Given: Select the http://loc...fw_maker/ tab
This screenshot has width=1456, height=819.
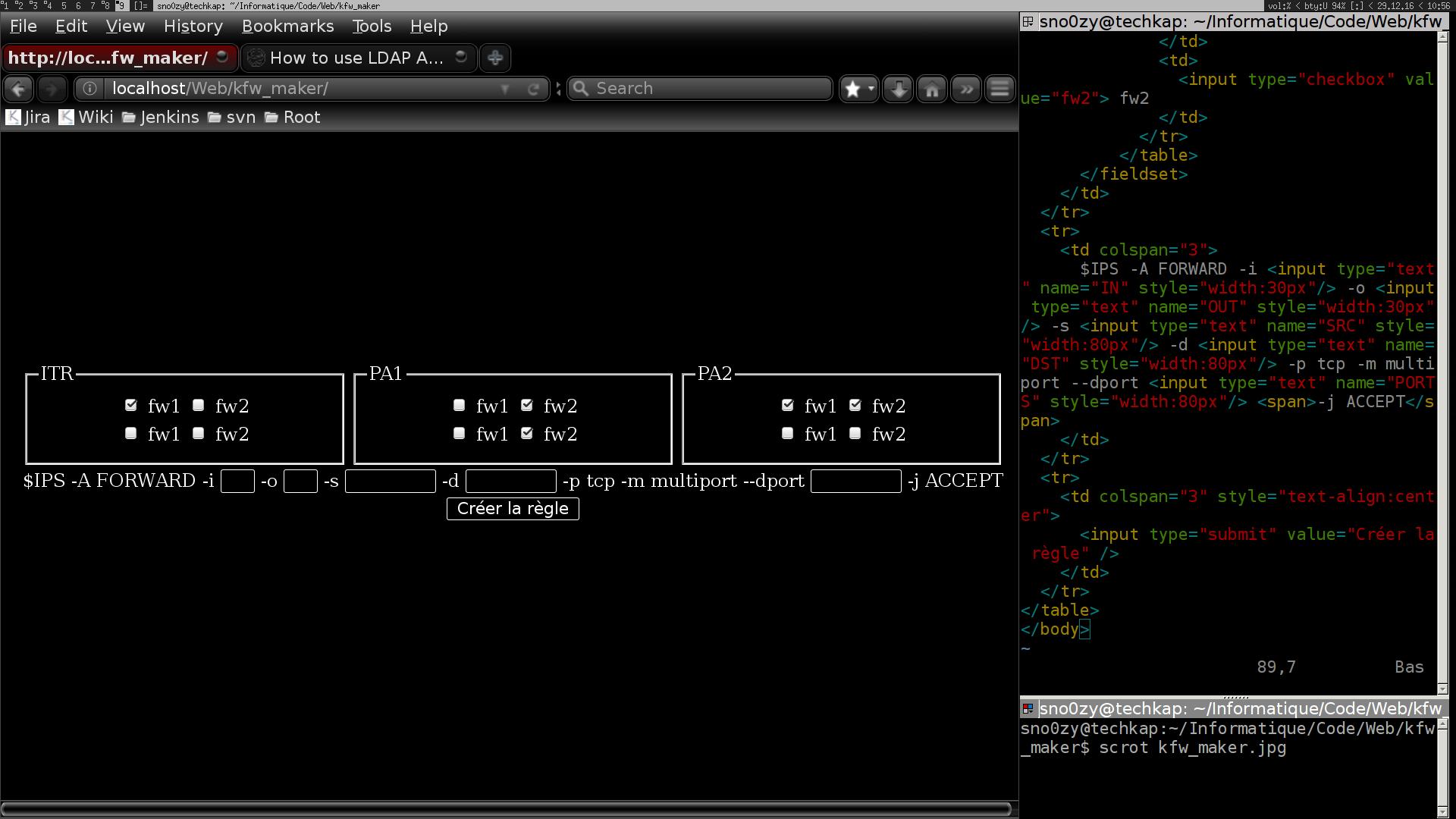Looking at the screenshot, I should click(120, 58).
